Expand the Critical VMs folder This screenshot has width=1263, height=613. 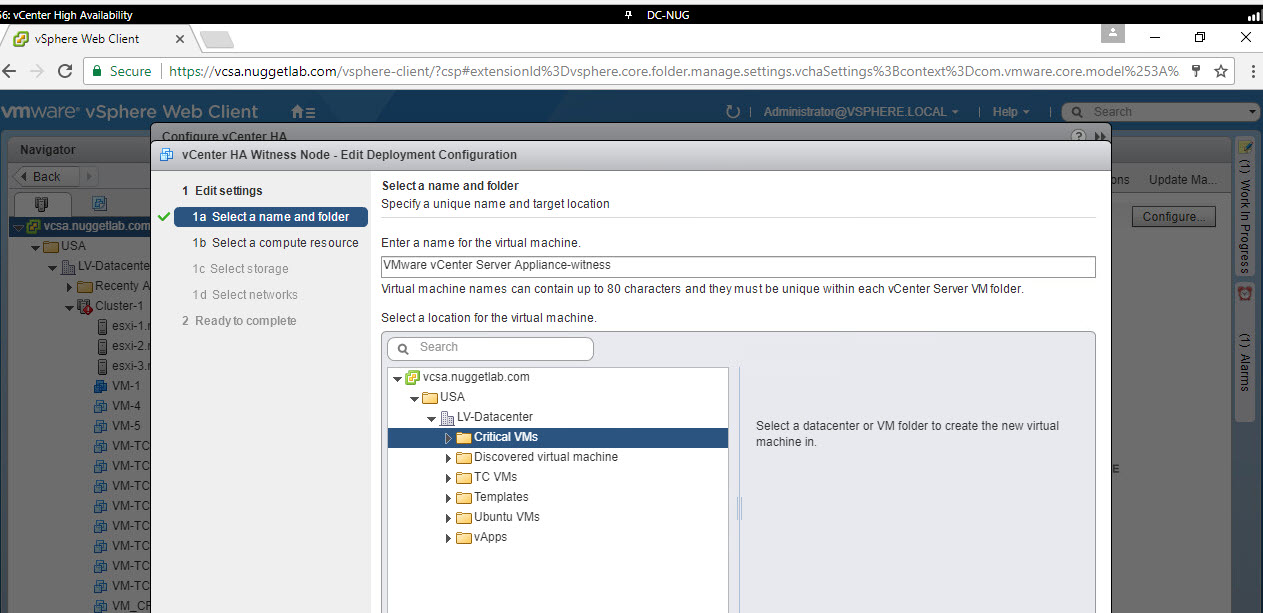click(x=448, y=438)
